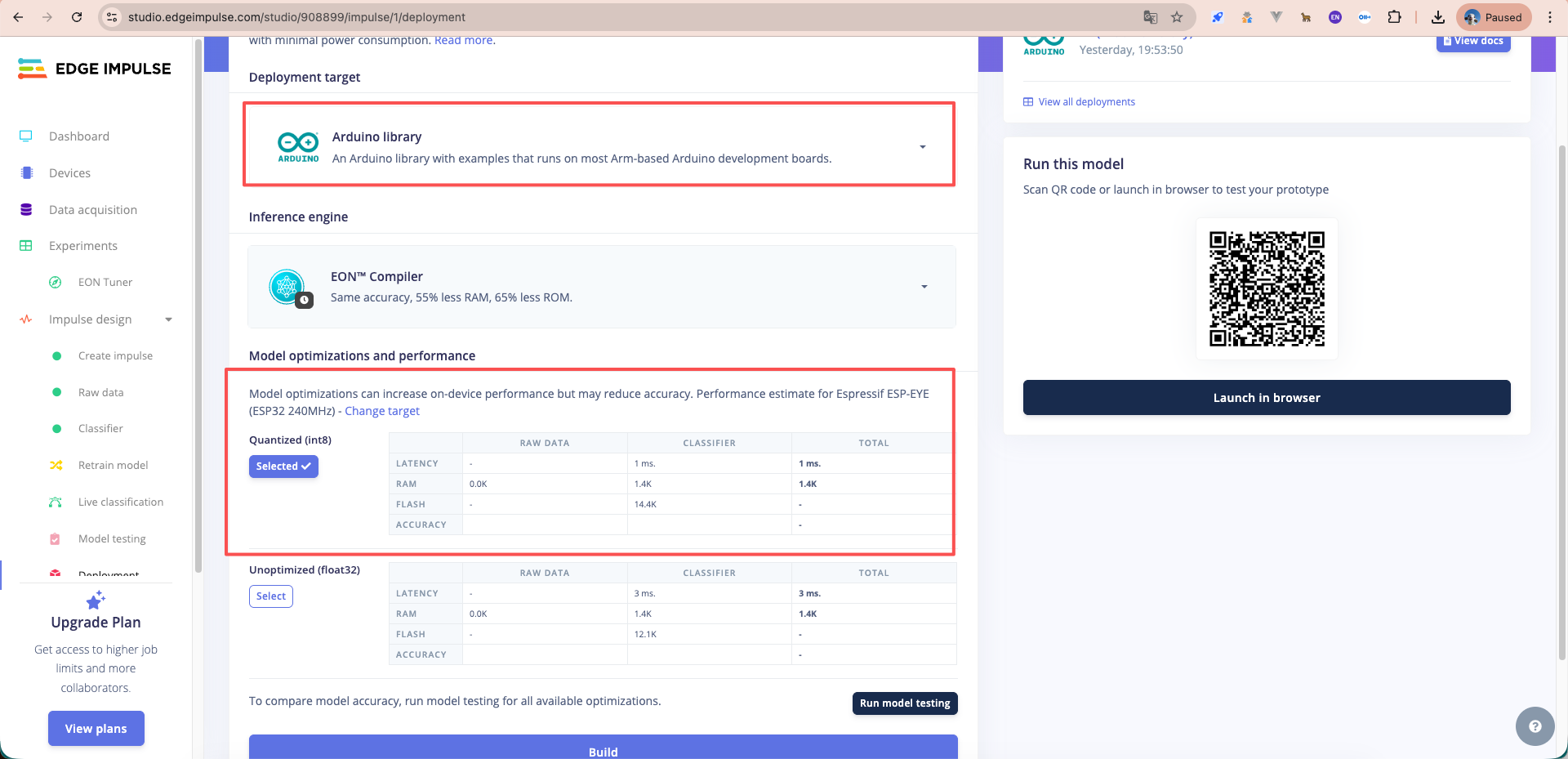Click the Retrain model shuffle icon
Viewport: 1568px width, 759px height.
coord(56,466)
